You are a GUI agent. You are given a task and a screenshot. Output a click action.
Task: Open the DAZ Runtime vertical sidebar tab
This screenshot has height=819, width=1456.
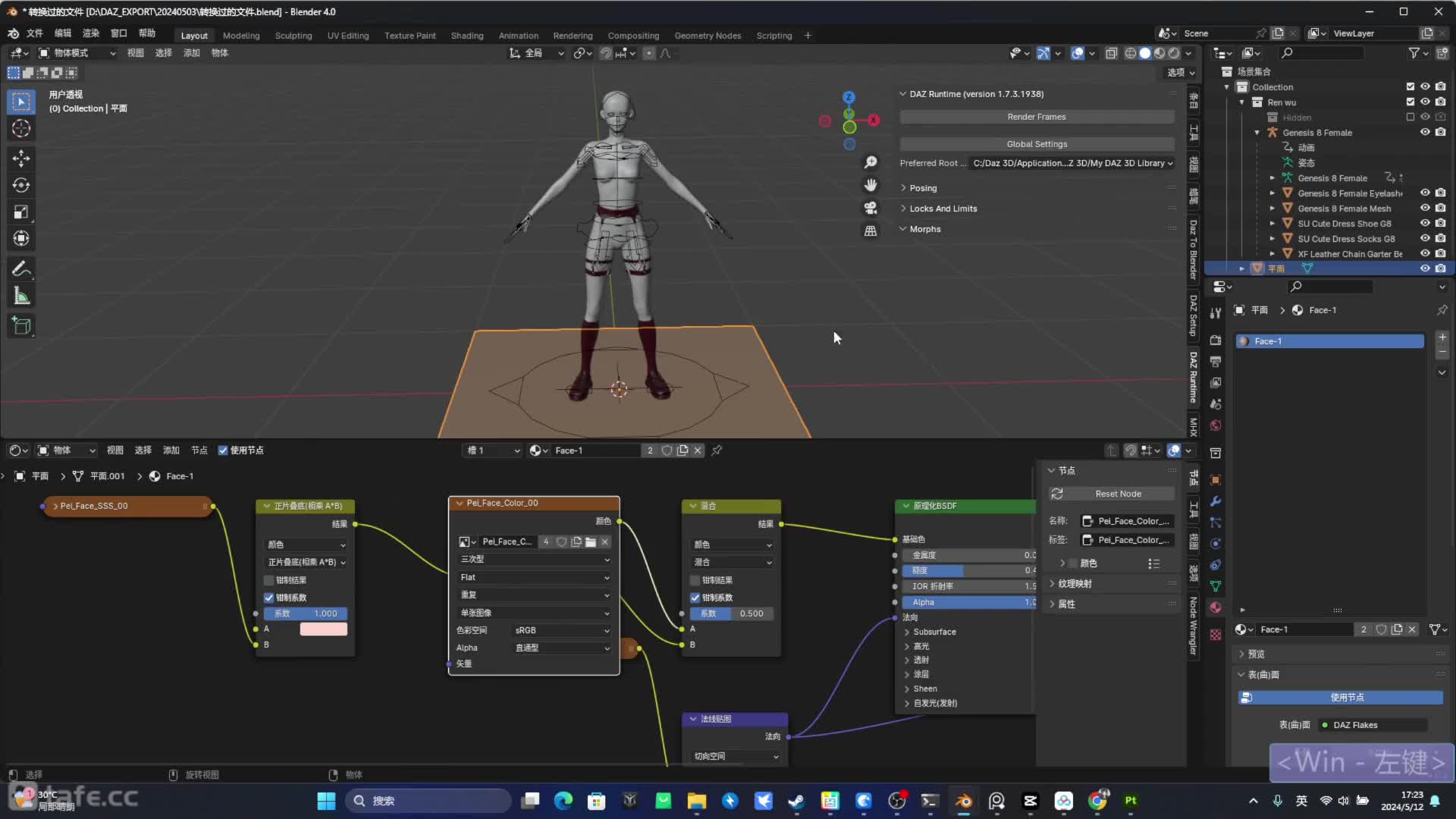pos(1194,377)
